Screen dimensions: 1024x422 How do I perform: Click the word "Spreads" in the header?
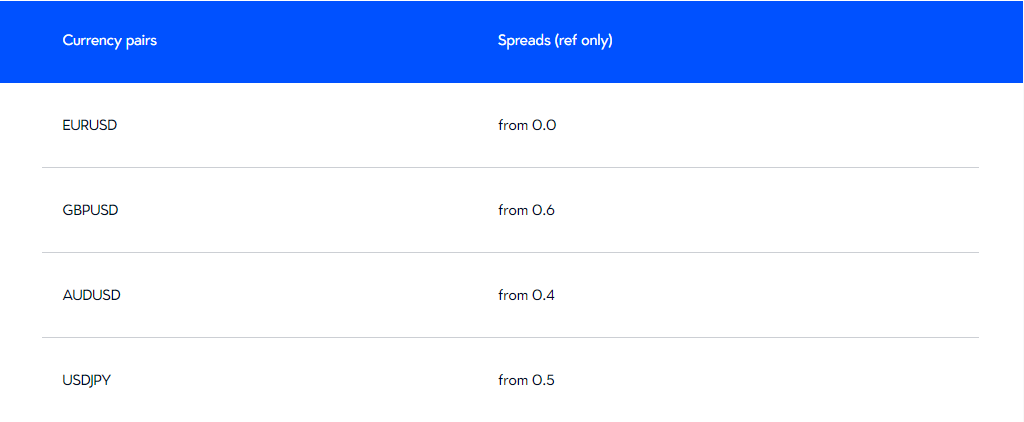point(523,41)
